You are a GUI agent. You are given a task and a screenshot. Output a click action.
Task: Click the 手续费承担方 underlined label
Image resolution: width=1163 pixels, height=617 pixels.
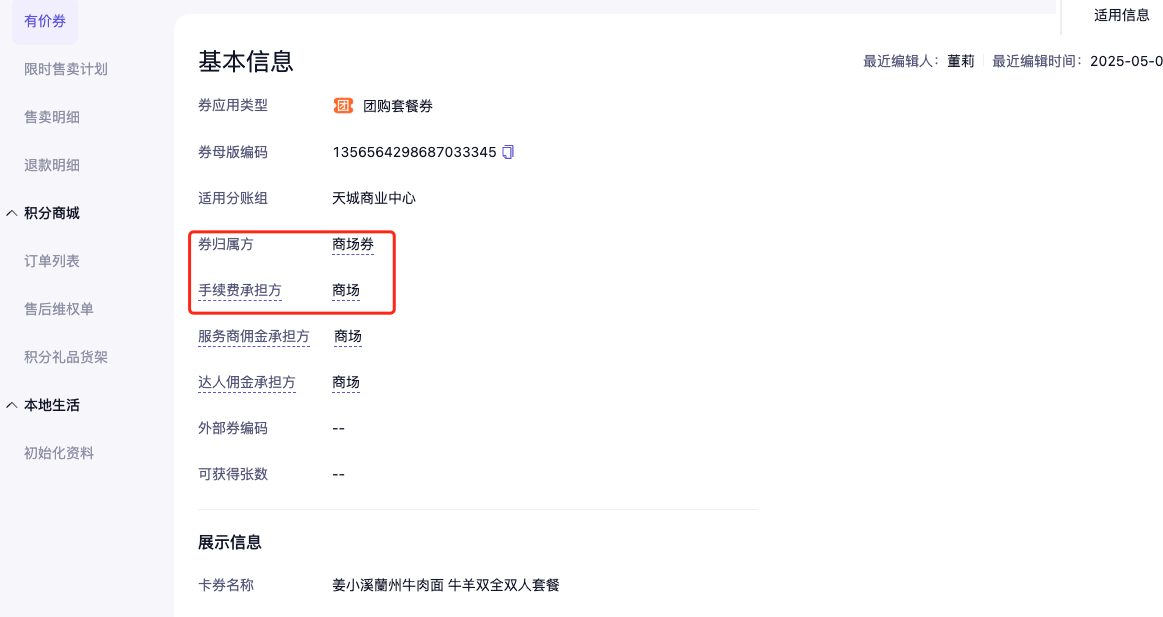pos(240,291)
